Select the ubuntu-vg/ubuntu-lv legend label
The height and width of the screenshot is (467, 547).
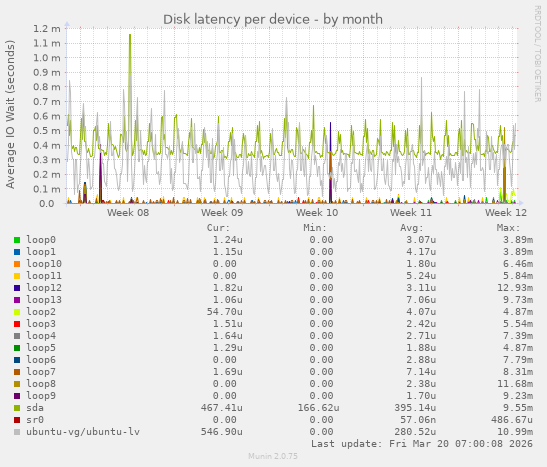click(x=83, y=432)
